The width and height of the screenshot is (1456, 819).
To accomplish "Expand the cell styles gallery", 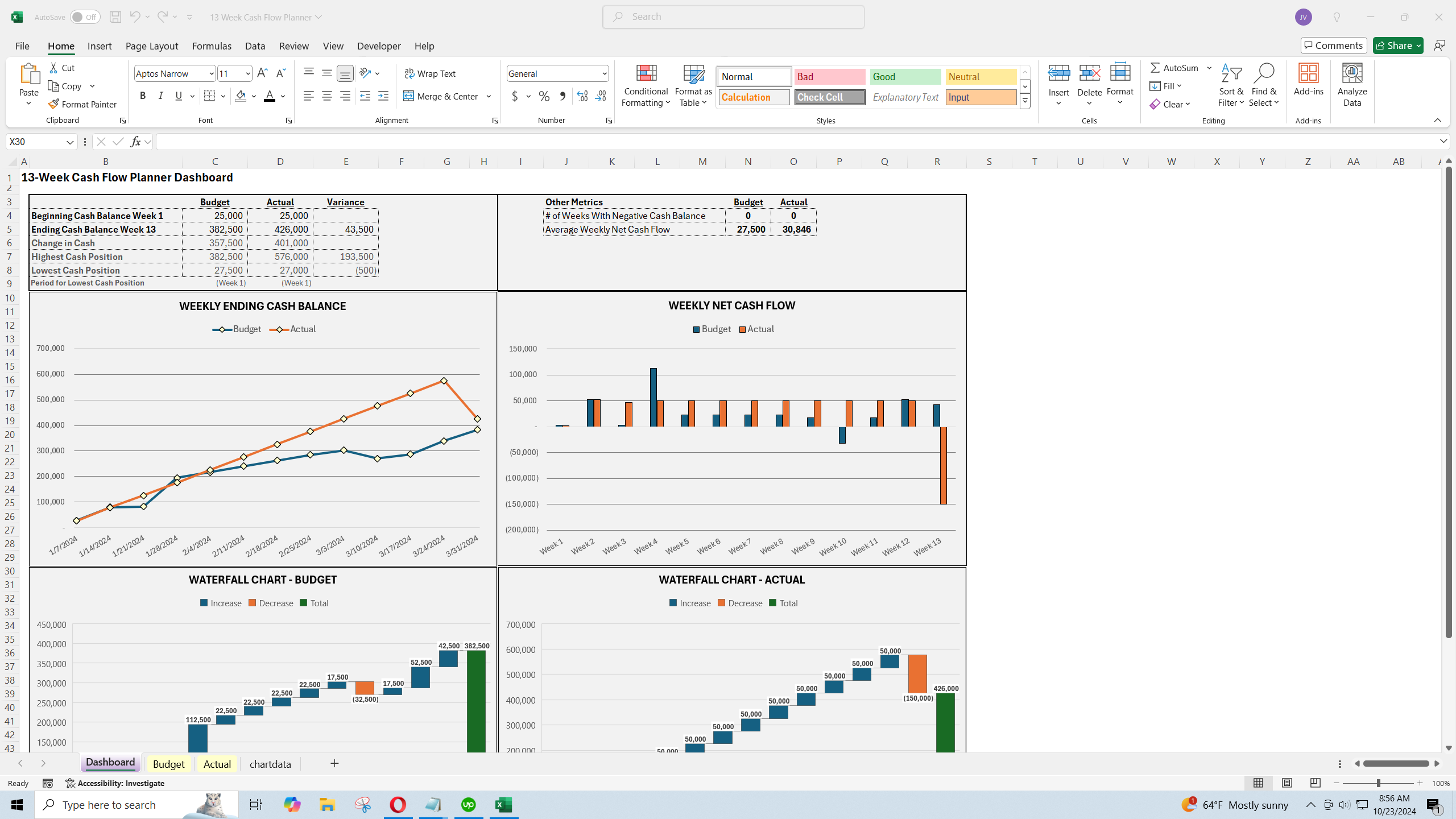I will 1025,101.
